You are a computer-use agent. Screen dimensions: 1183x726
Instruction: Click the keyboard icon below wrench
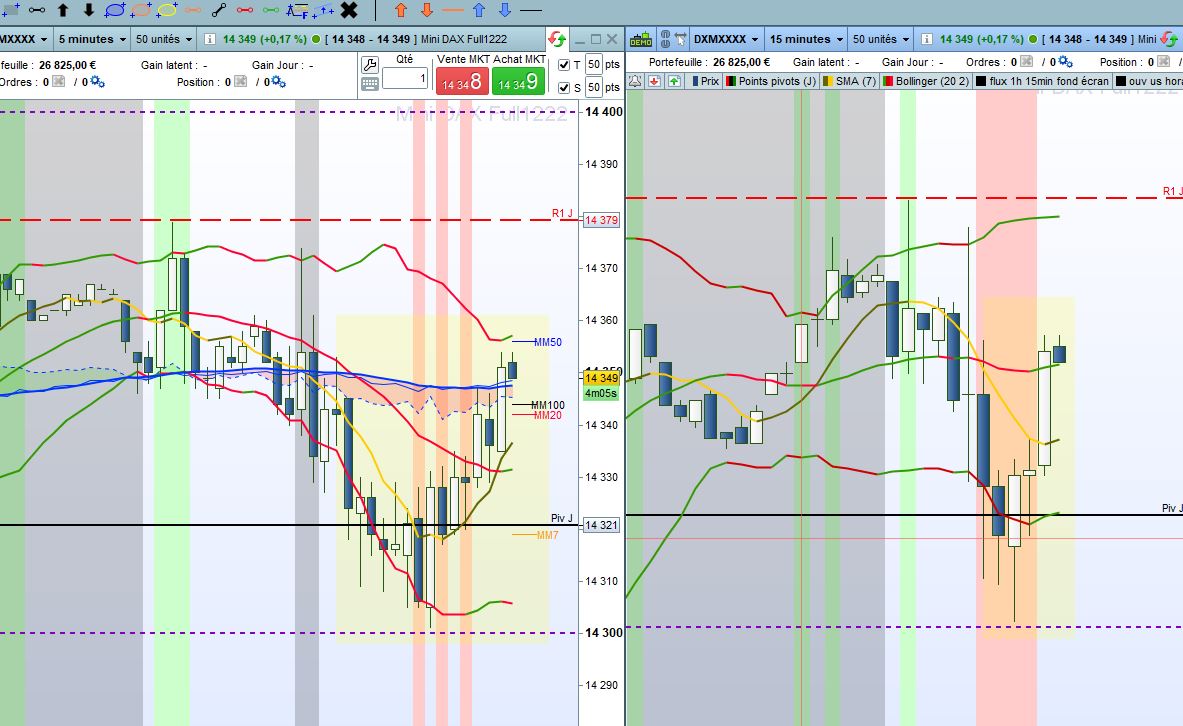(x=370, y=85)
